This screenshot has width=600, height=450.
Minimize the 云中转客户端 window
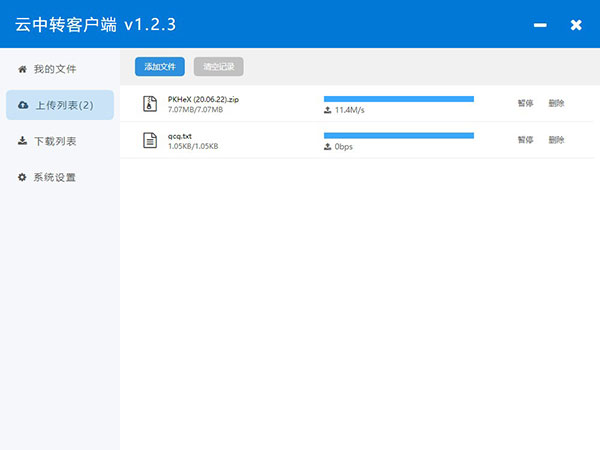click(x=540, y=25)
